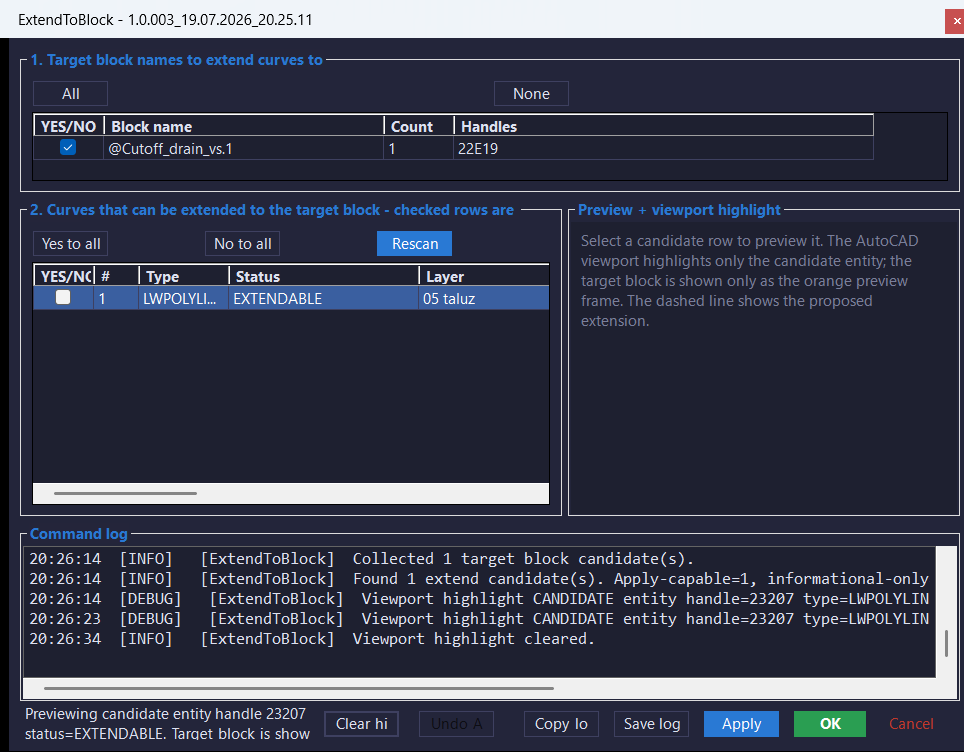Image resolution: width=964 pixels, height=752 pixels.
Task: Select No to all for curves
Action: pos(242,243)
